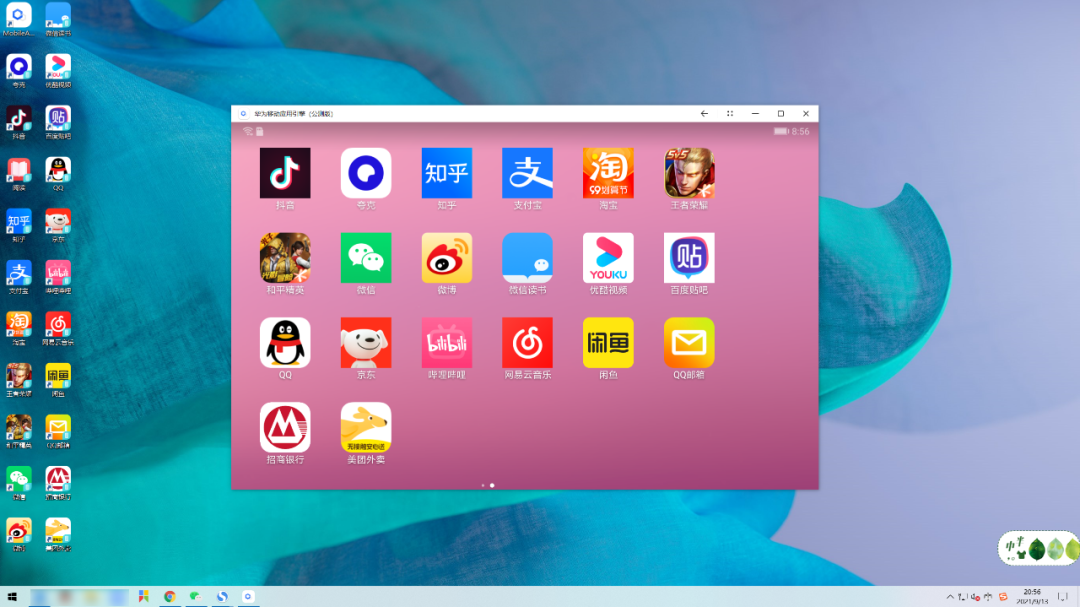Select 微信读书 desktop shortcut
This screenshot has width=1080, height=607.
[58, 19]
